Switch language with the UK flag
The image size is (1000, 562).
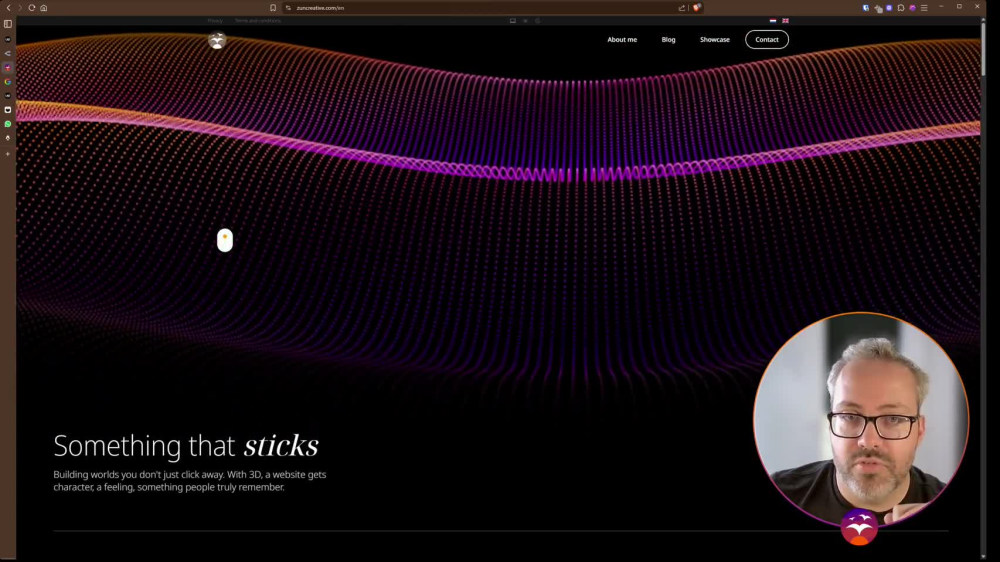coord(786,21)
